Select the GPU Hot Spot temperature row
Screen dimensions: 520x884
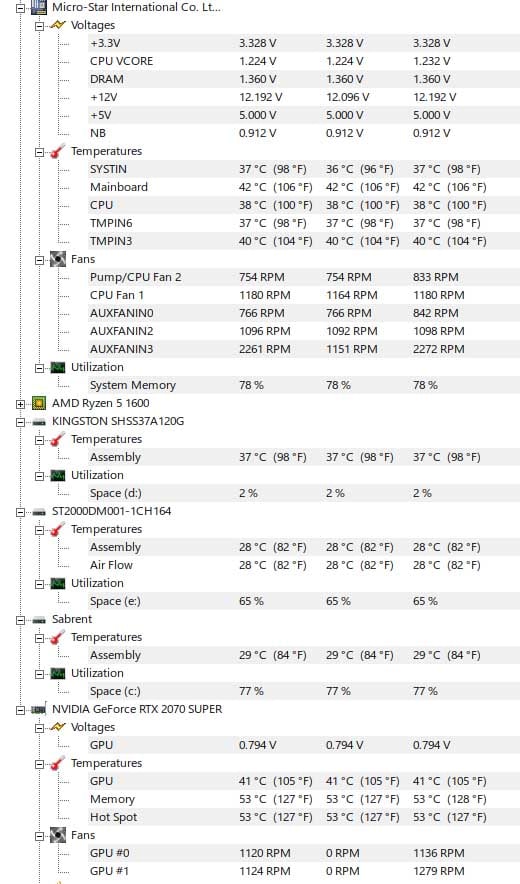[304, 817]
